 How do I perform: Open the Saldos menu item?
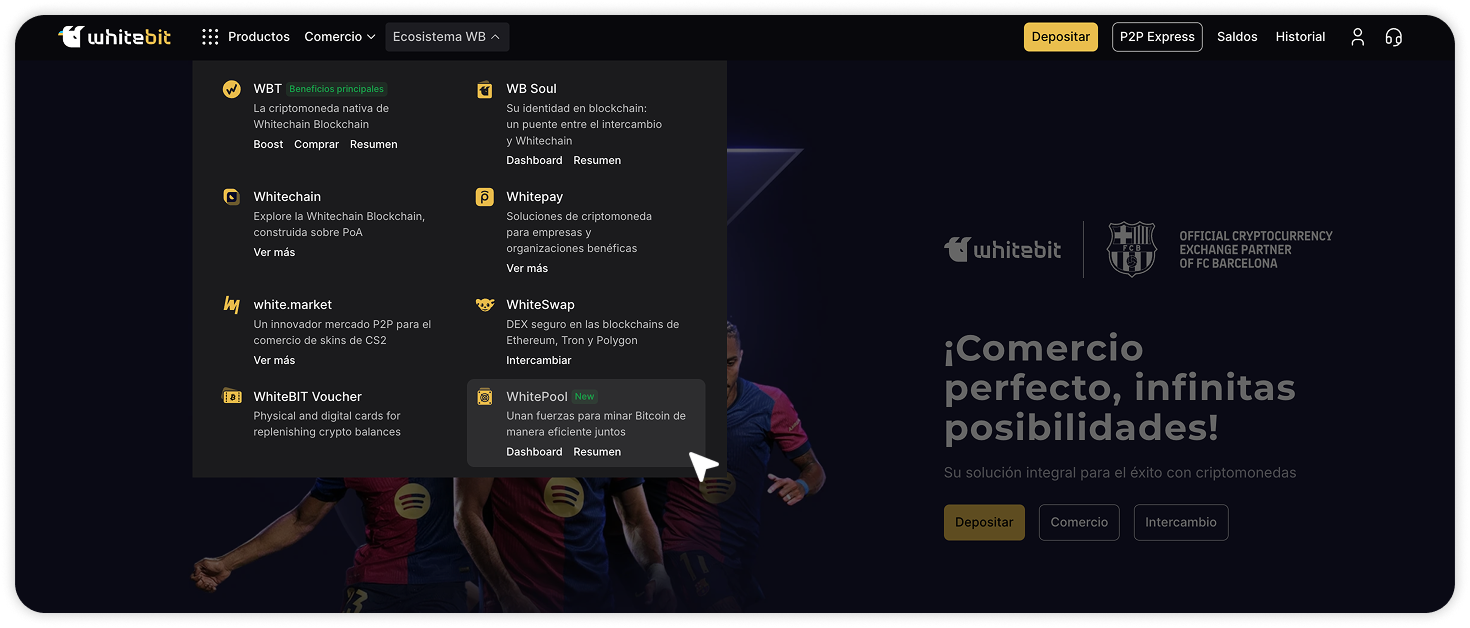[1237, 37]
